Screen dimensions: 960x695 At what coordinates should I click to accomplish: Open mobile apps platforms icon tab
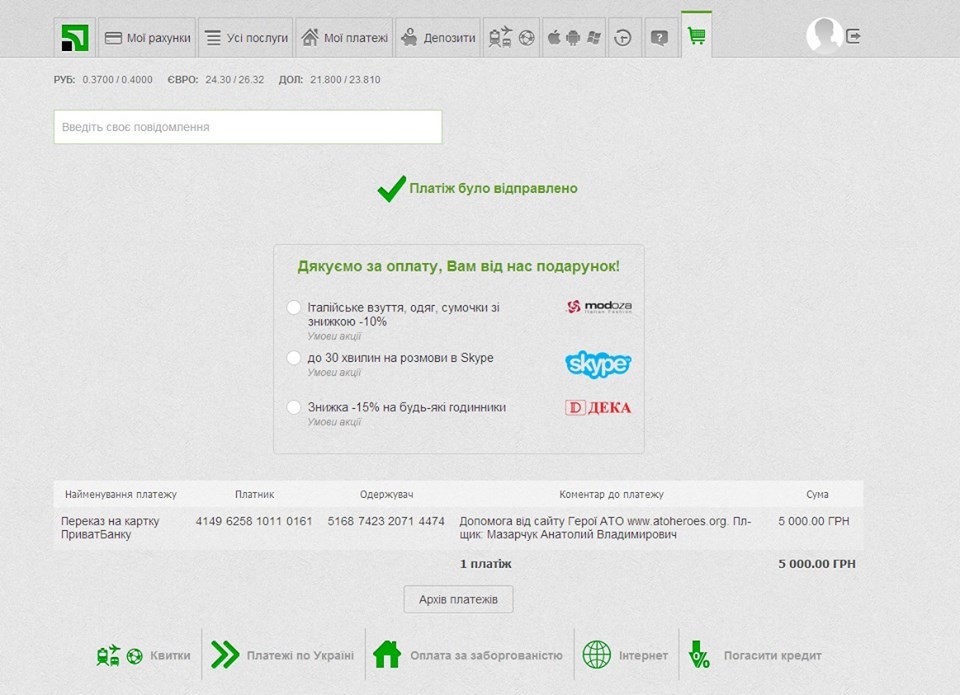pyautogui.click(x=572, y=38)
